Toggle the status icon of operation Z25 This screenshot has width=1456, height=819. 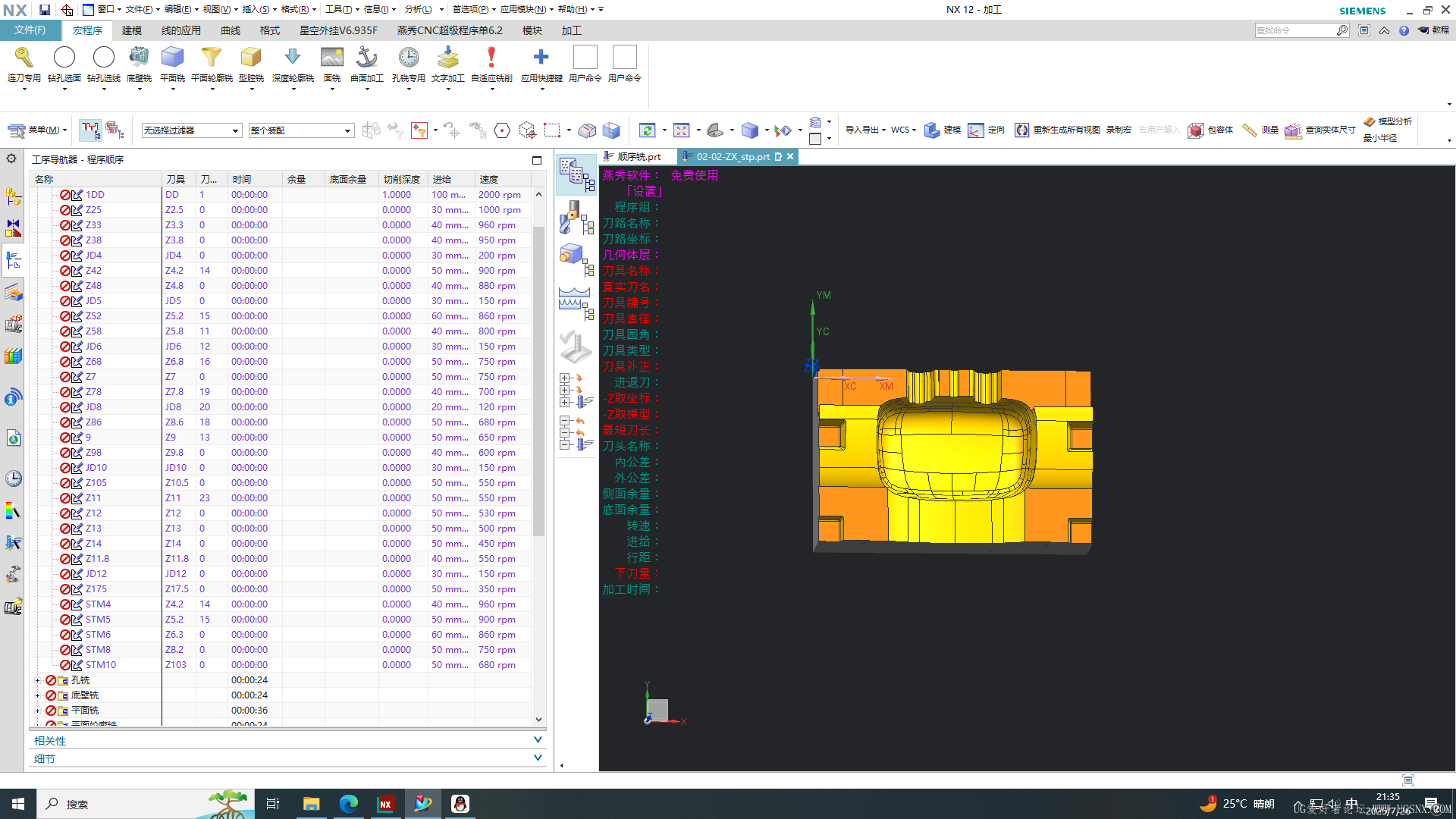(65, 210)
